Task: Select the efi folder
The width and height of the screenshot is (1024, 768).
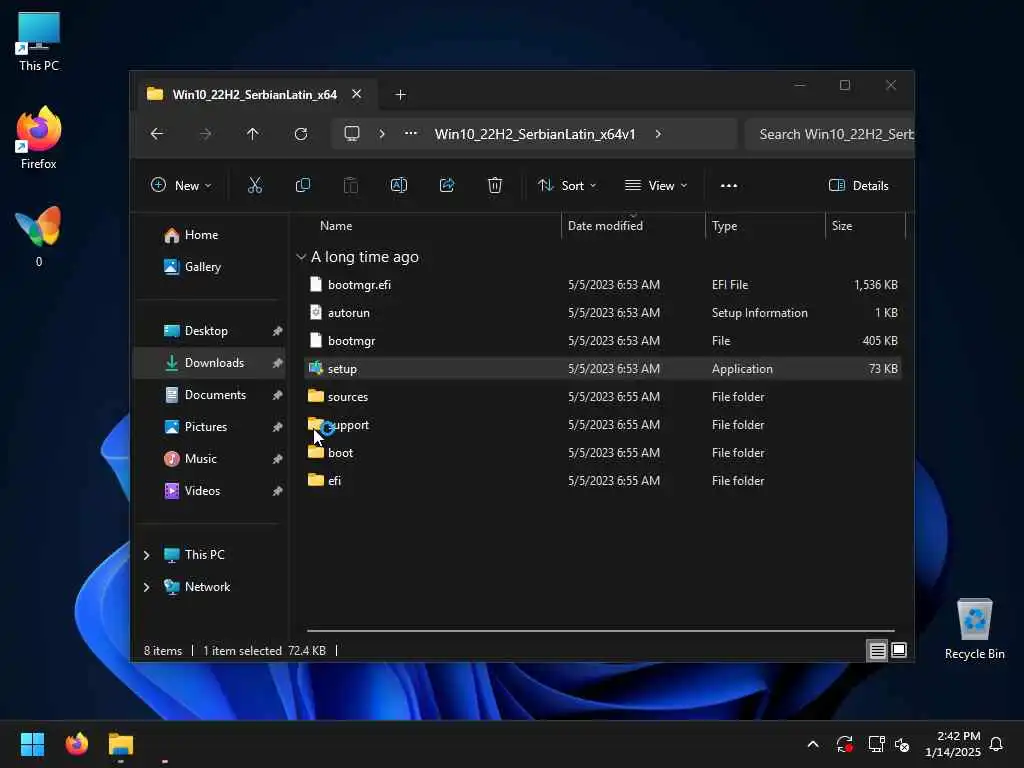Action: coord(603,481)
